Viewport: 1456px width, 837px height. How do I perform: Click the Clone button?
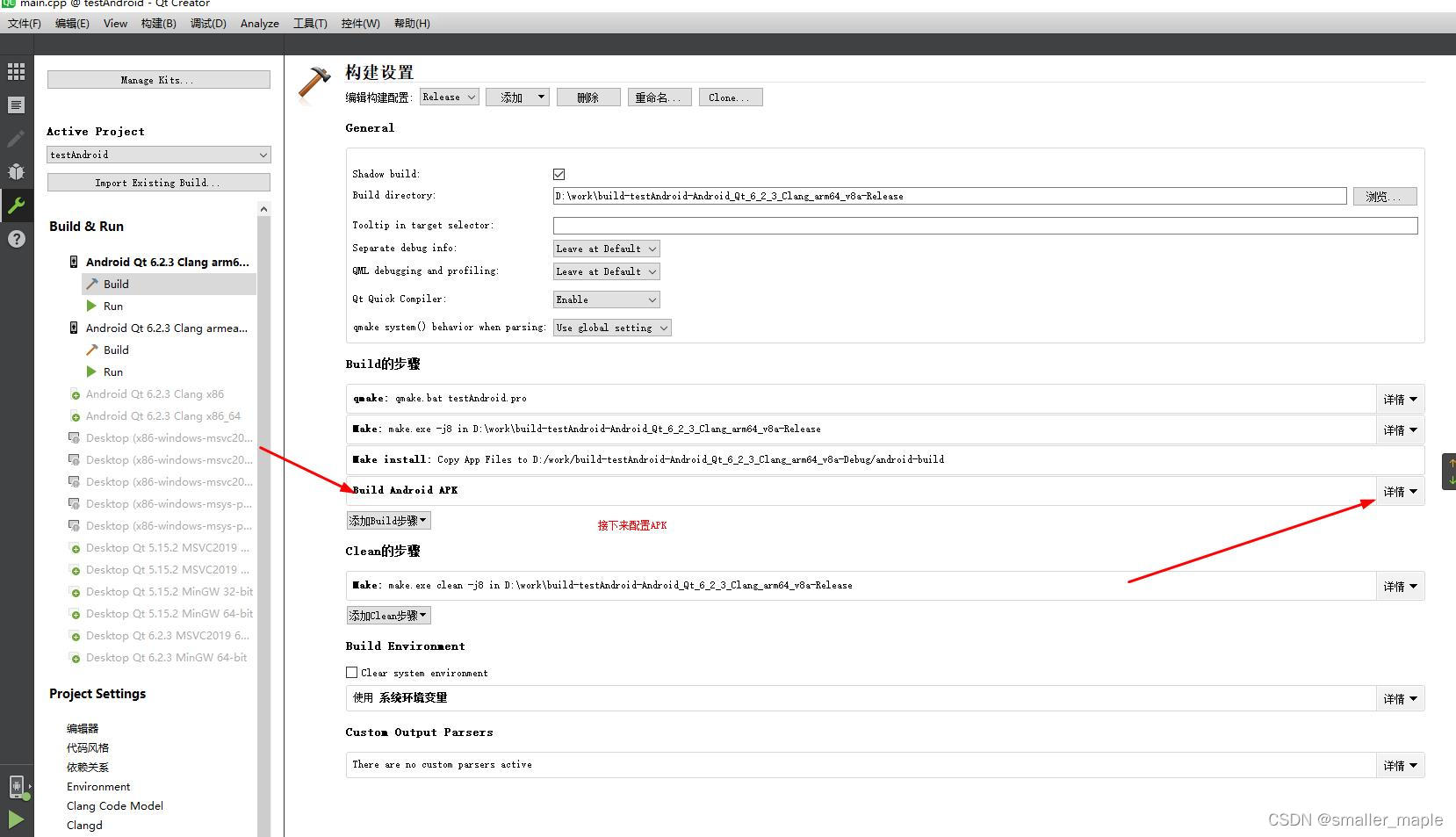730,97
